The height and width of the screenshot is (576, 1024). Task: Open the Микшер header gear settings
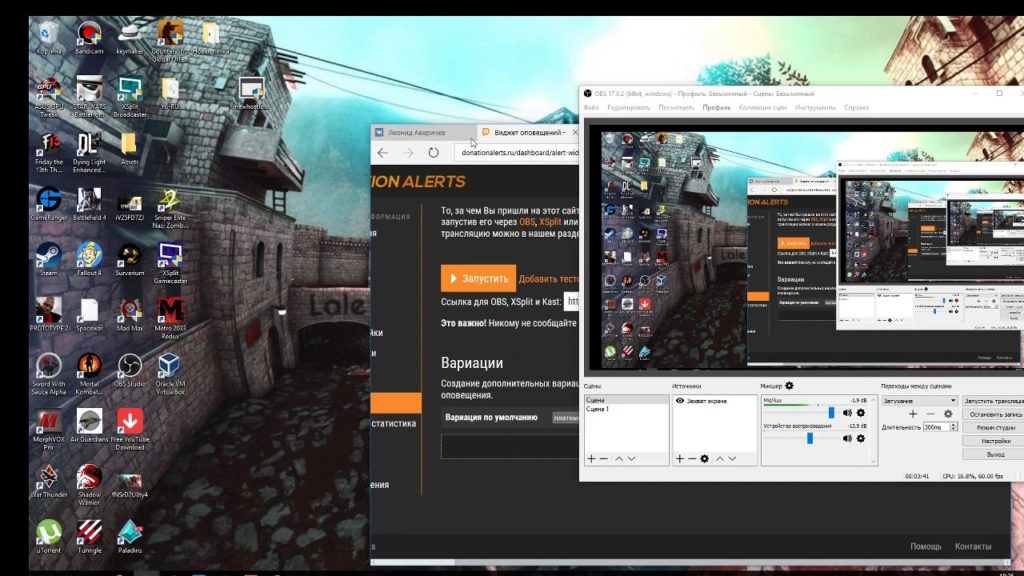[x=789, y=386]
